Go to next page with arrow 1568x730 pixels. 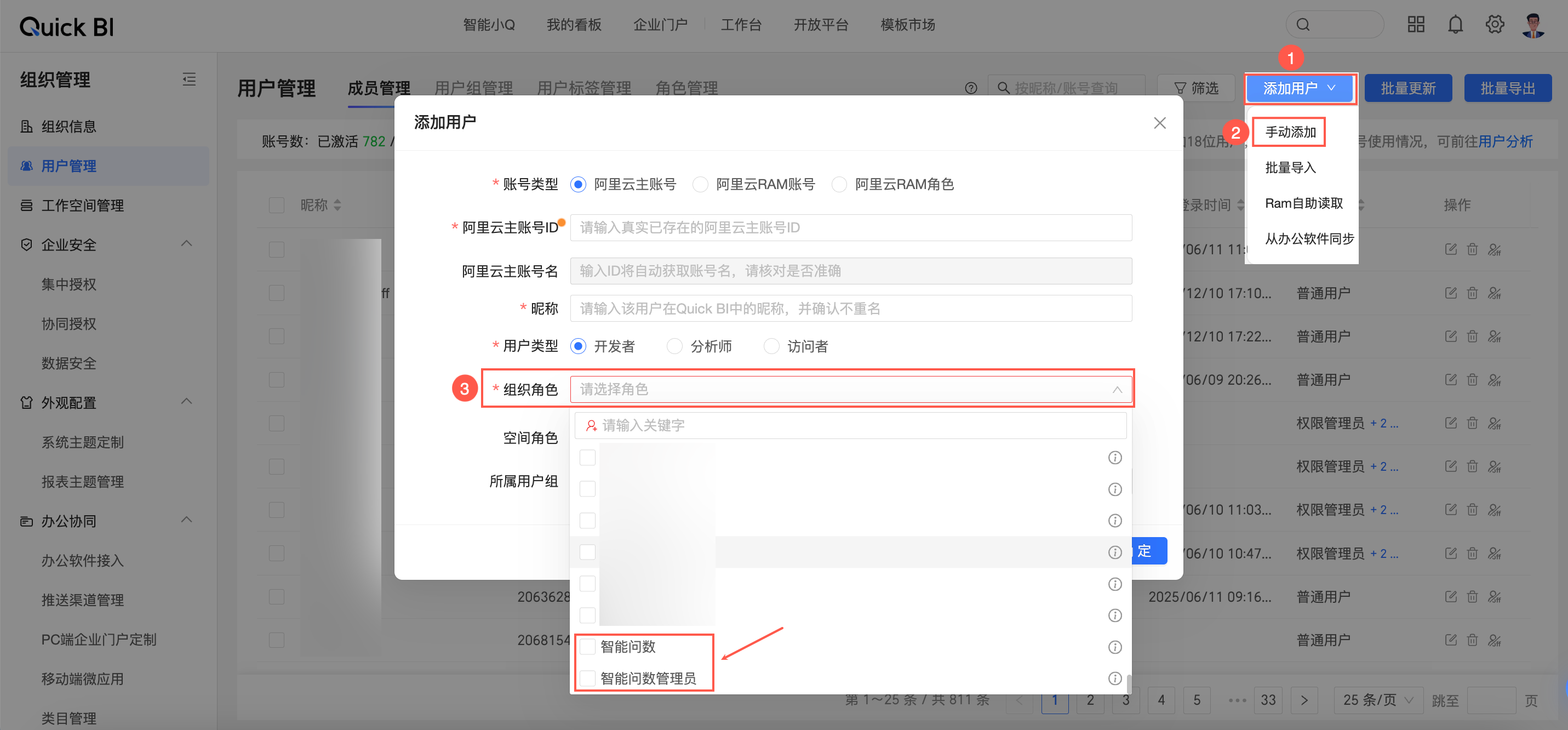[x=1303, y=700]
